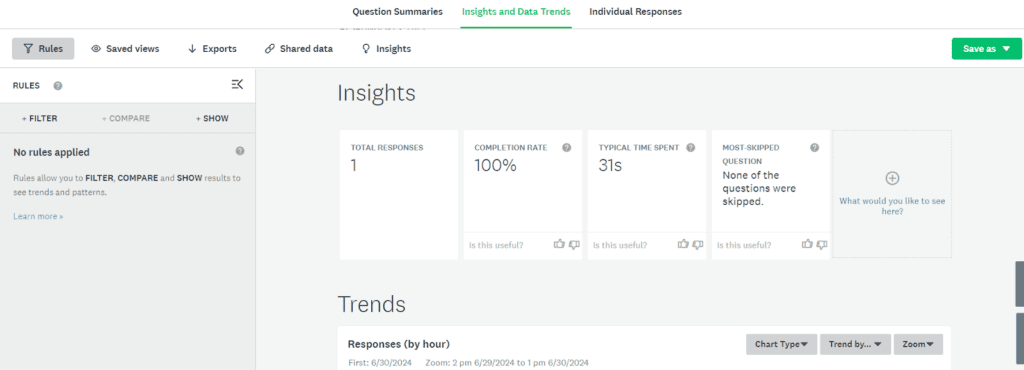Switch to Question Summaries tab

(x=397, y=12)
